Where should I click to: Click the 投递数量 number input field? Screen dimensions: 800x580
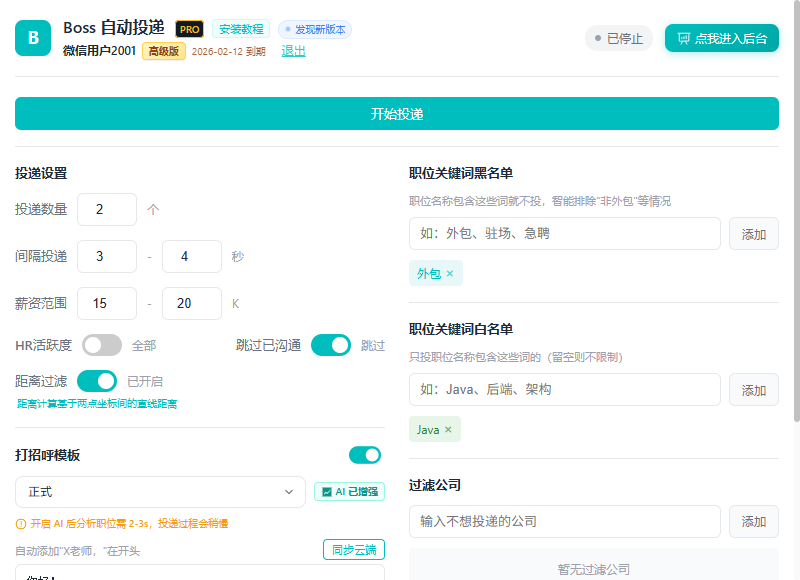click(108, 209)
